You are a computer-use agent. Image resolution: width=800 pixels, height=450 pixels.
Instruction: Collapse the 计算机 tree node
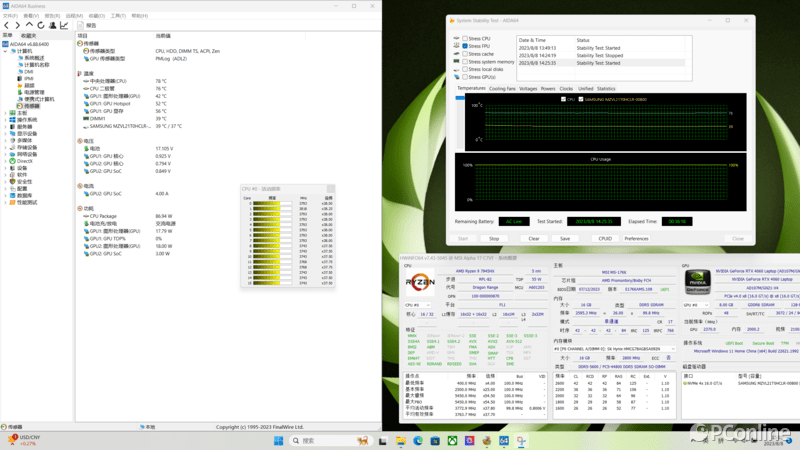(6, 51)
